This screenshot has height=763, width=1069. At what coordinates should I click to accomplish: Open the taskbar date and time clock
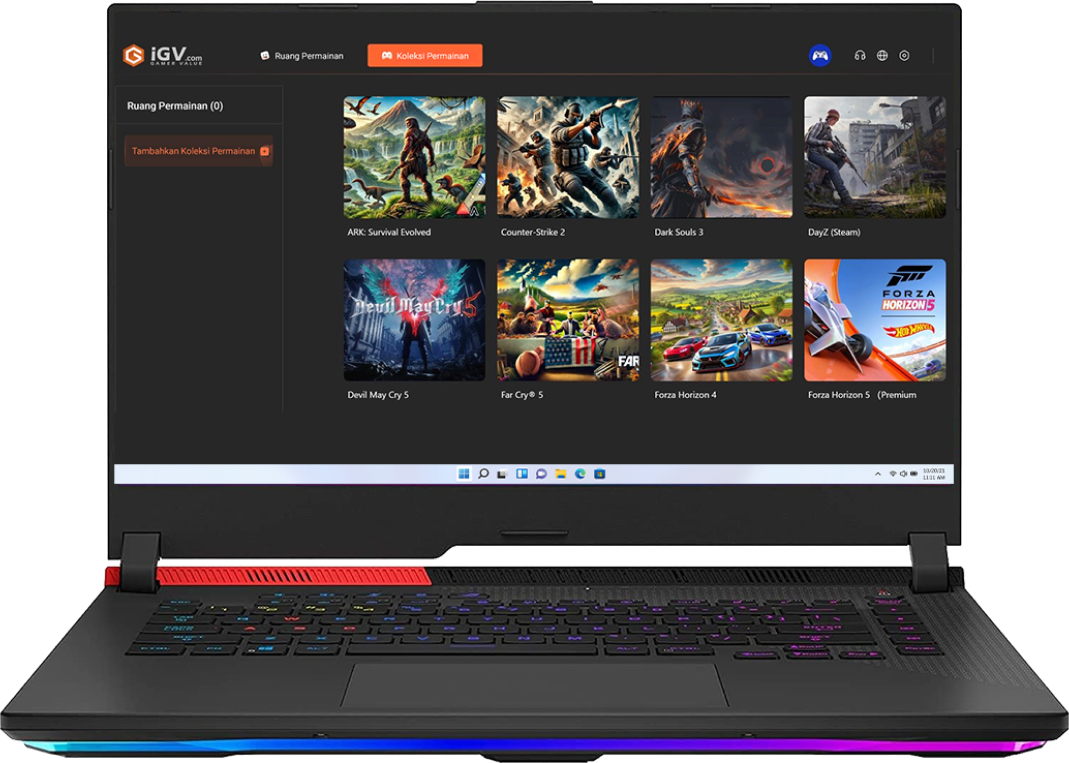click(934, 474)
